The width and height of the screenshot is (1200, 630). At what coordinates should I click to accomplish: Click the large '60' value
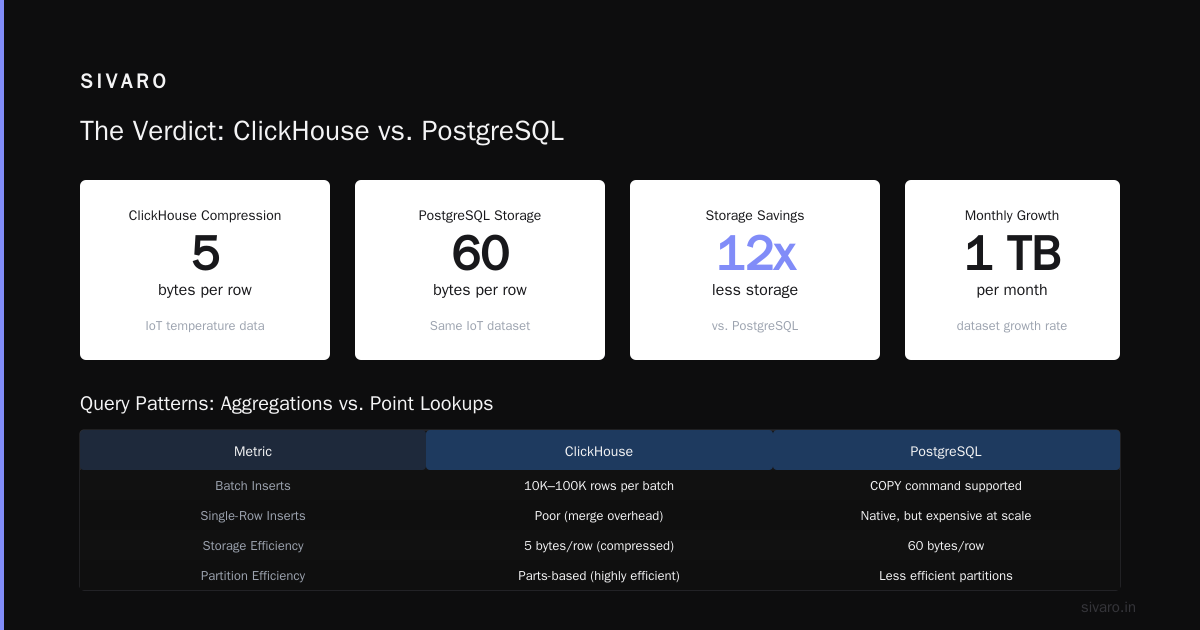(x=480, y=253)
